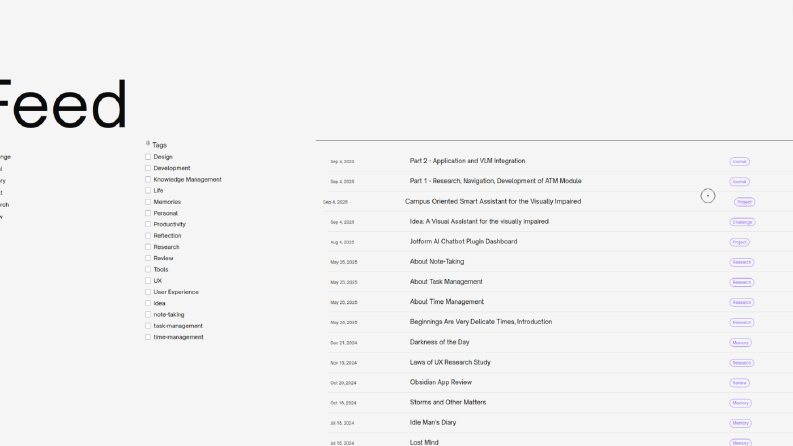Open Darkness of the Day post

(439, 342)
